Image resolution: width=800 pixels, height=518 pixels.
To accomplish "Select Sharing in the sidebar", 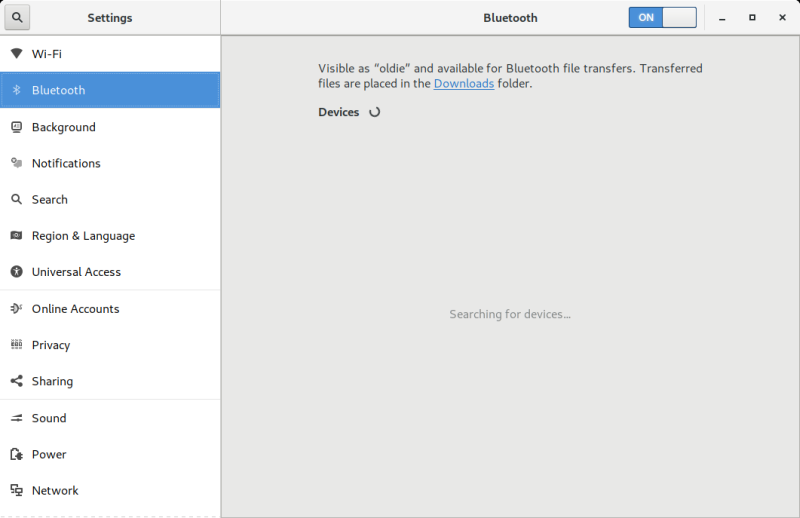I will pyautogui.click(x=110, y=381).
